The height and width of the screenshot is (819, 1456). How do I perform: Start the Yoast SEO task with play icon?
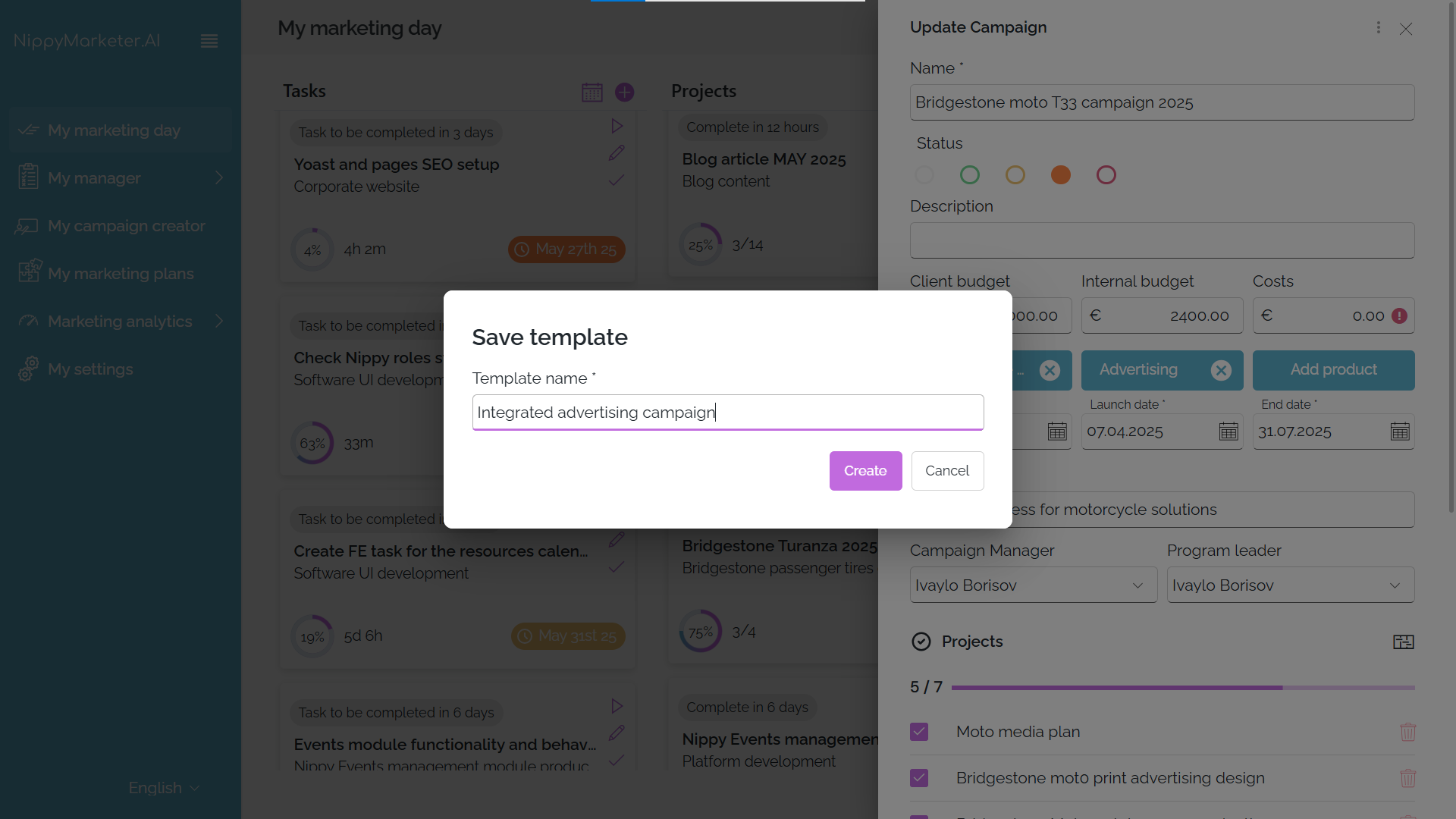pos(617,126)
